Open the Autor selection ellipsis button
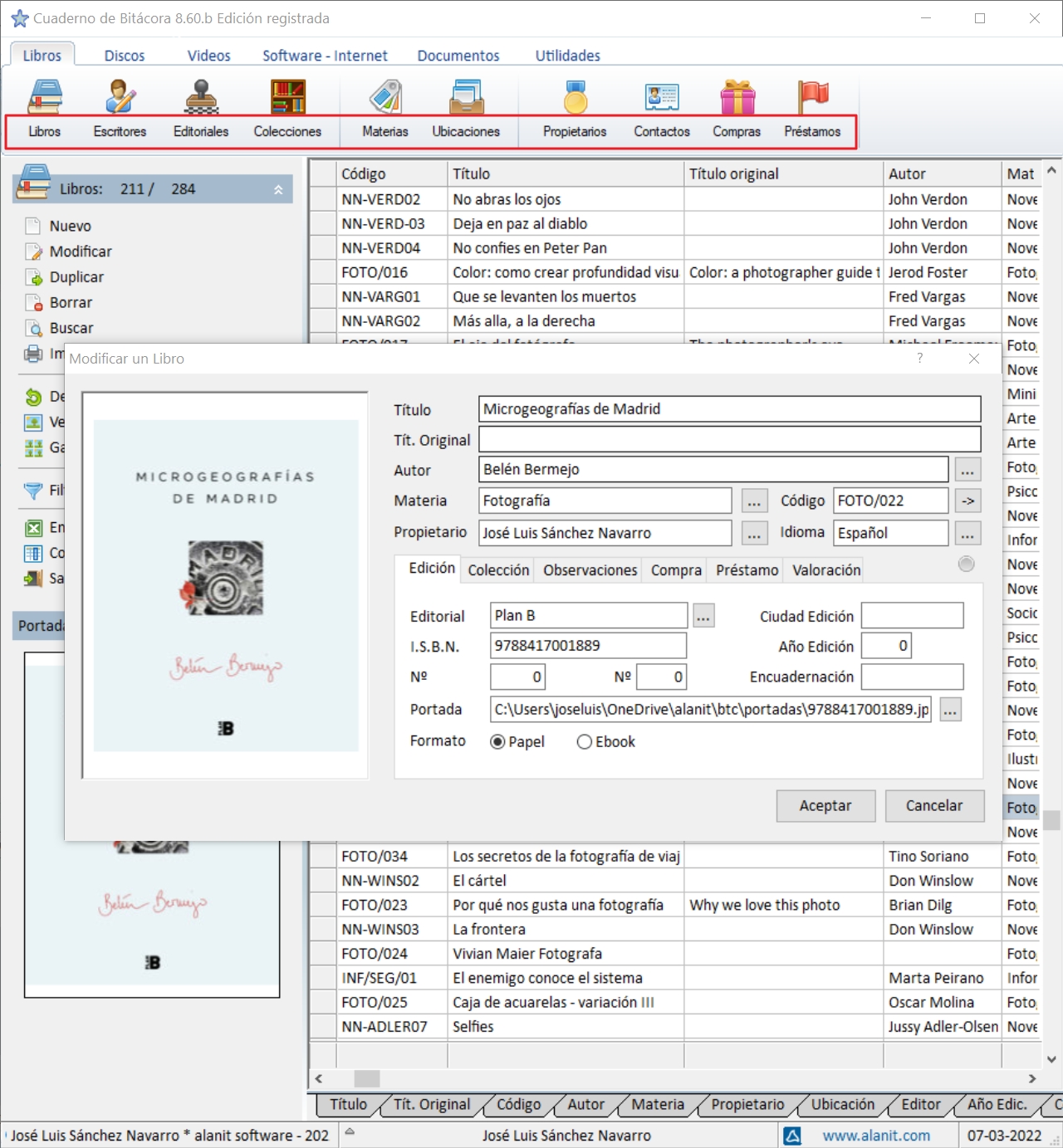 click(967, 470)
